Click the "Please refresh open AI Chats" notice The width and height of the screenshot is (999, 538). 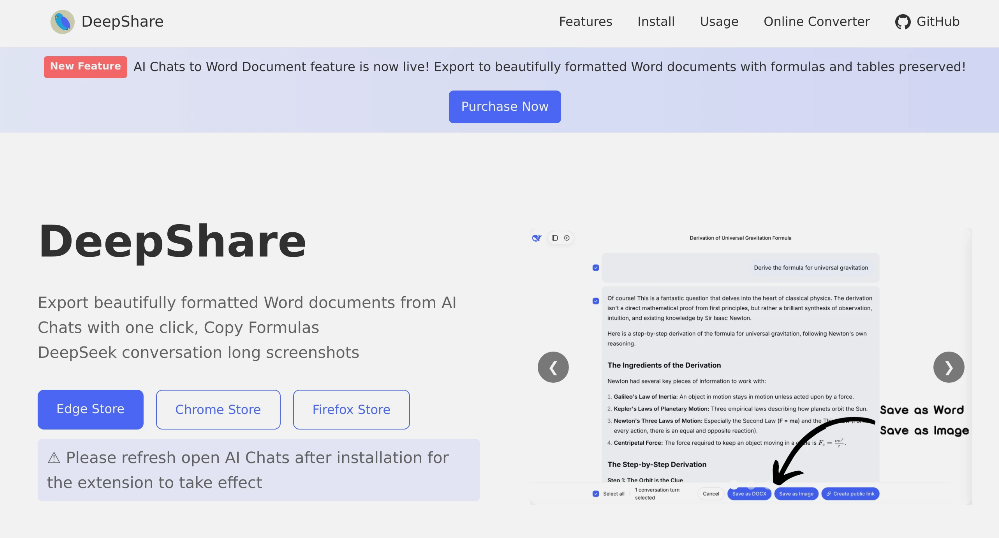coord(259,470)
